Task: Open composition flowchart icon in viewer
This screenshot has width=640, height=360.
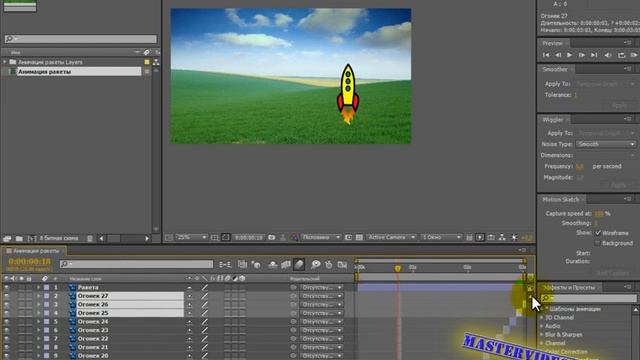Action: 502,237
